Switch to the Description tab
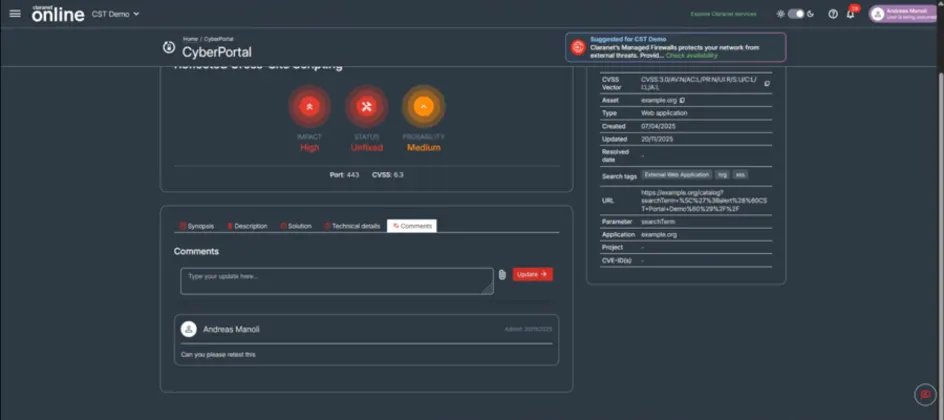This screenshot has width=944, height=420. [x=247, y=226]
